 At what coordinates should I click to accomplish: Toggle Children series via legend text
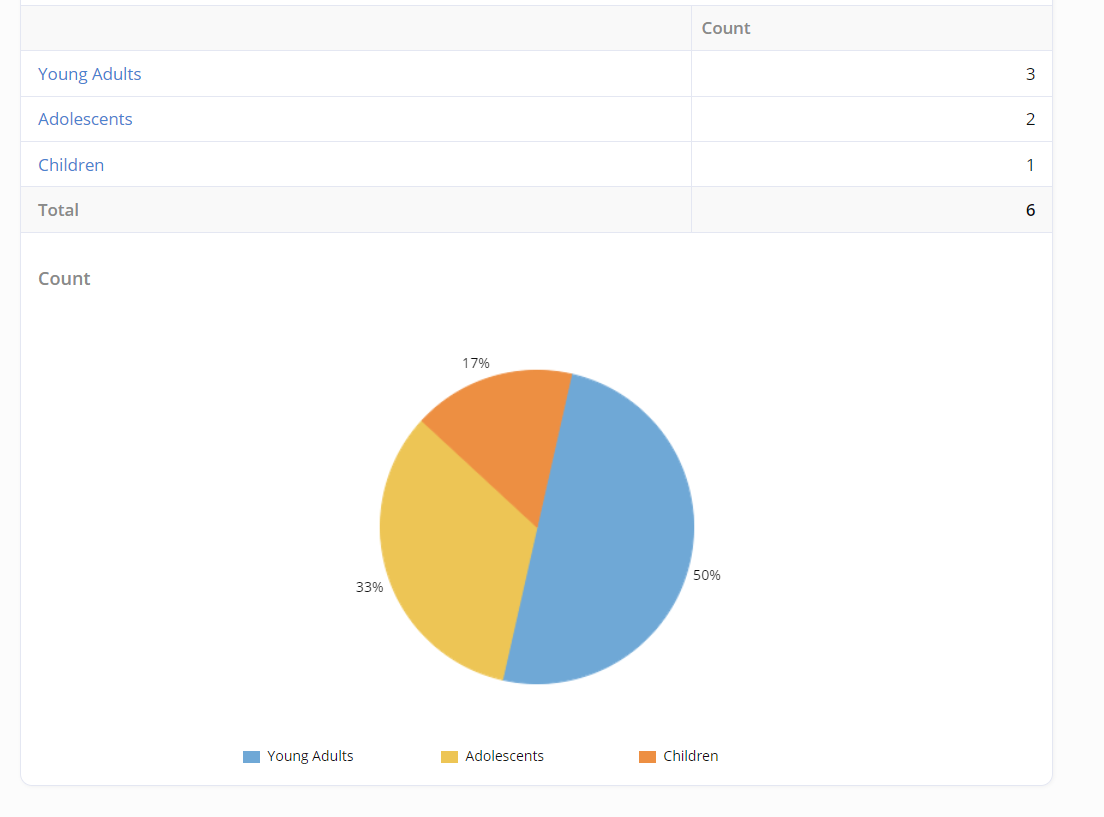click(x=690, y=756)
